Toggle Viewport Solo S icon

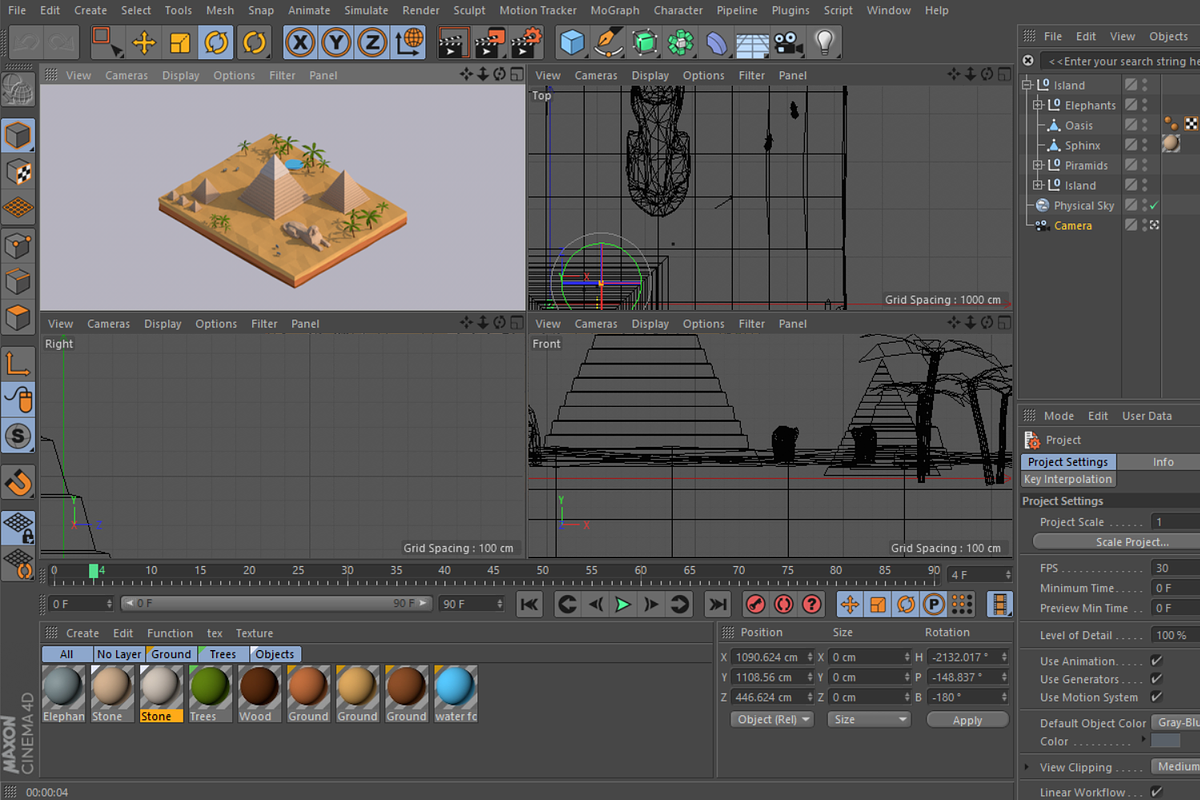19,435
